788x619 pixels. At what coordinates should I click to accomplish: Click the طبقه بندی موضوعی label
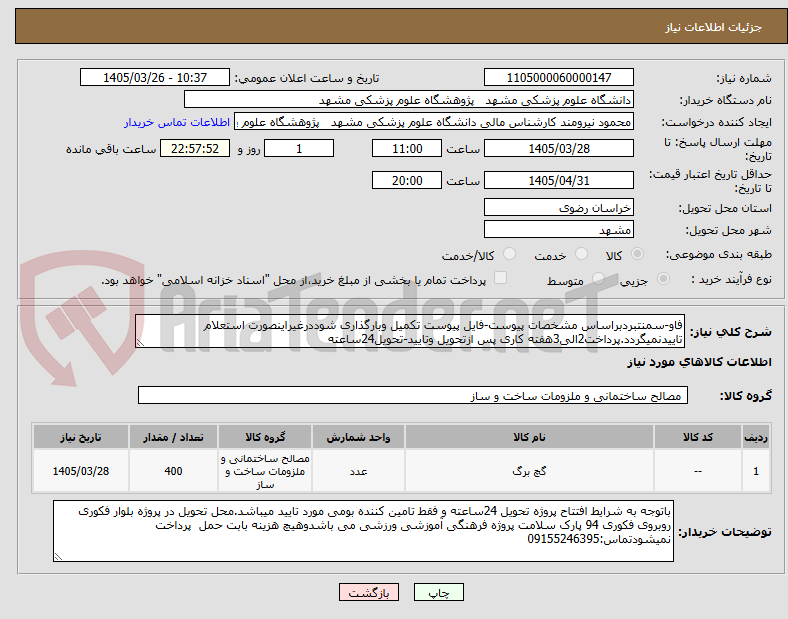(719, 255)
